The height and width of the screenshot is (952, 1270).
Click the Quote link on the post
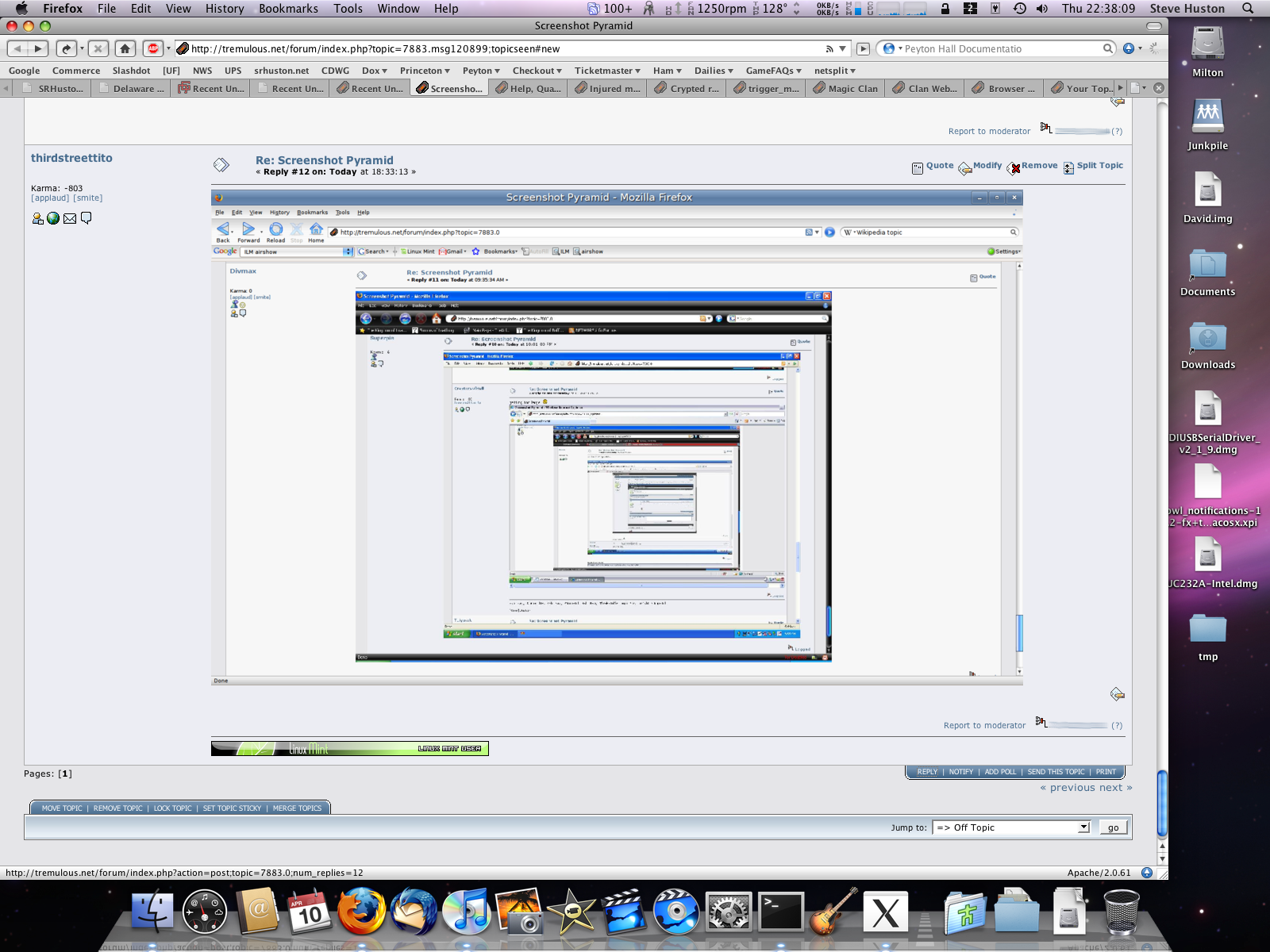coord(939,166)
